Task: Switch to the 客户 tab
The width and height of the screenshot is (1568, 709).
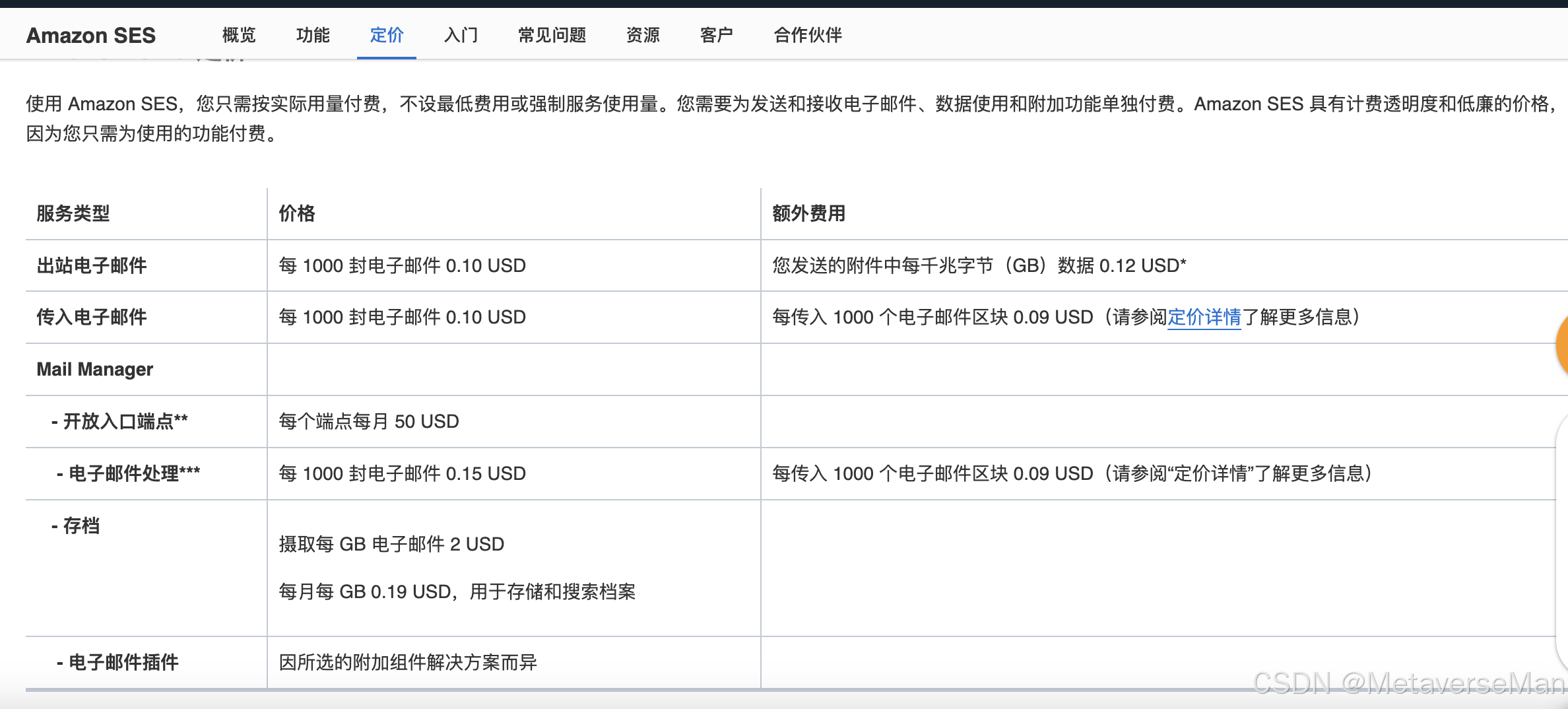Action: click(x=717, y=35)
